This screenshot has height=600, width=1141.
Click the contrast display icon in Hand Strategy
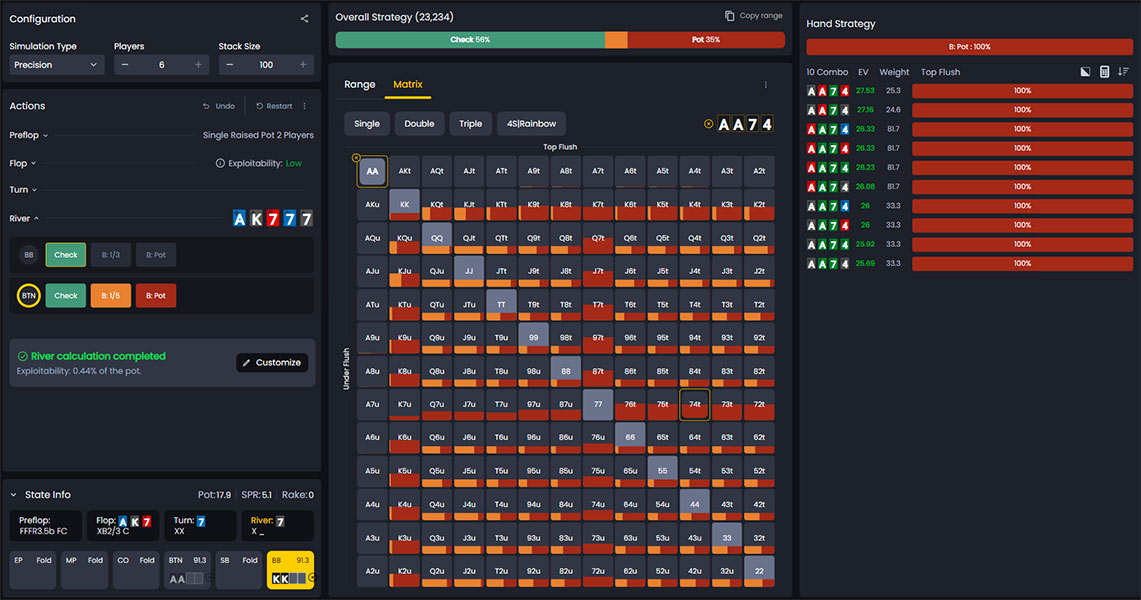(x=1083, y=71)
